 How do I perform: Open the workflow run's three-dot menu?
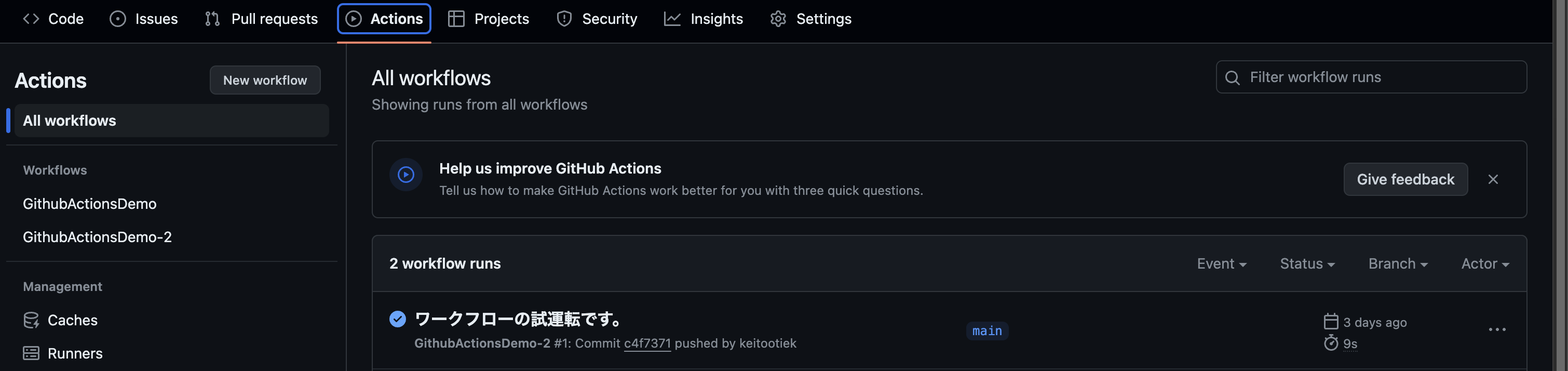(x=1497, y=329)
